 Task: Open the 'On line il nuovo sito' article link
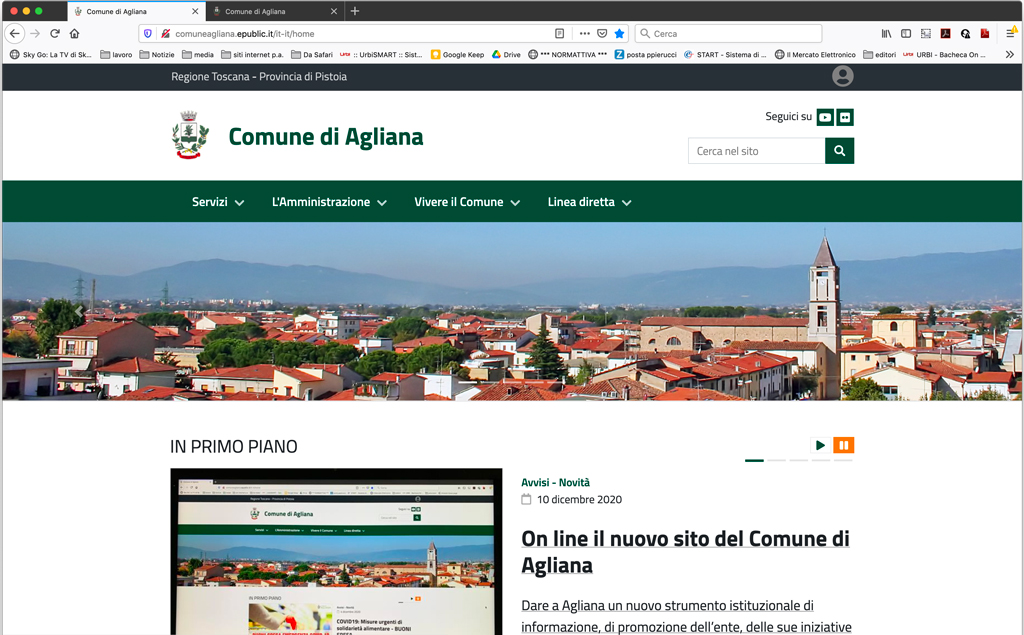685,551
